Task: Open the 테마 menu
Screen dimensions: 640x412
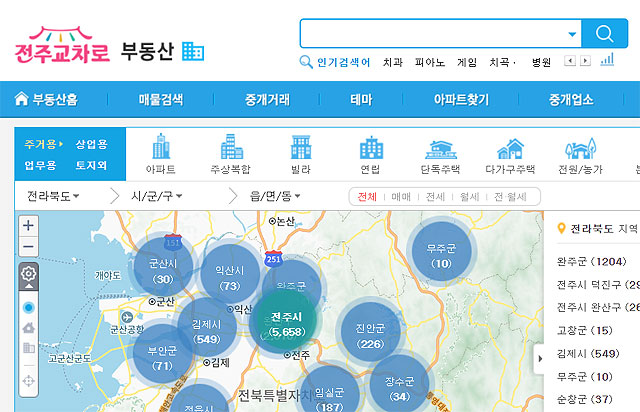Action: [x=361, y=100]
